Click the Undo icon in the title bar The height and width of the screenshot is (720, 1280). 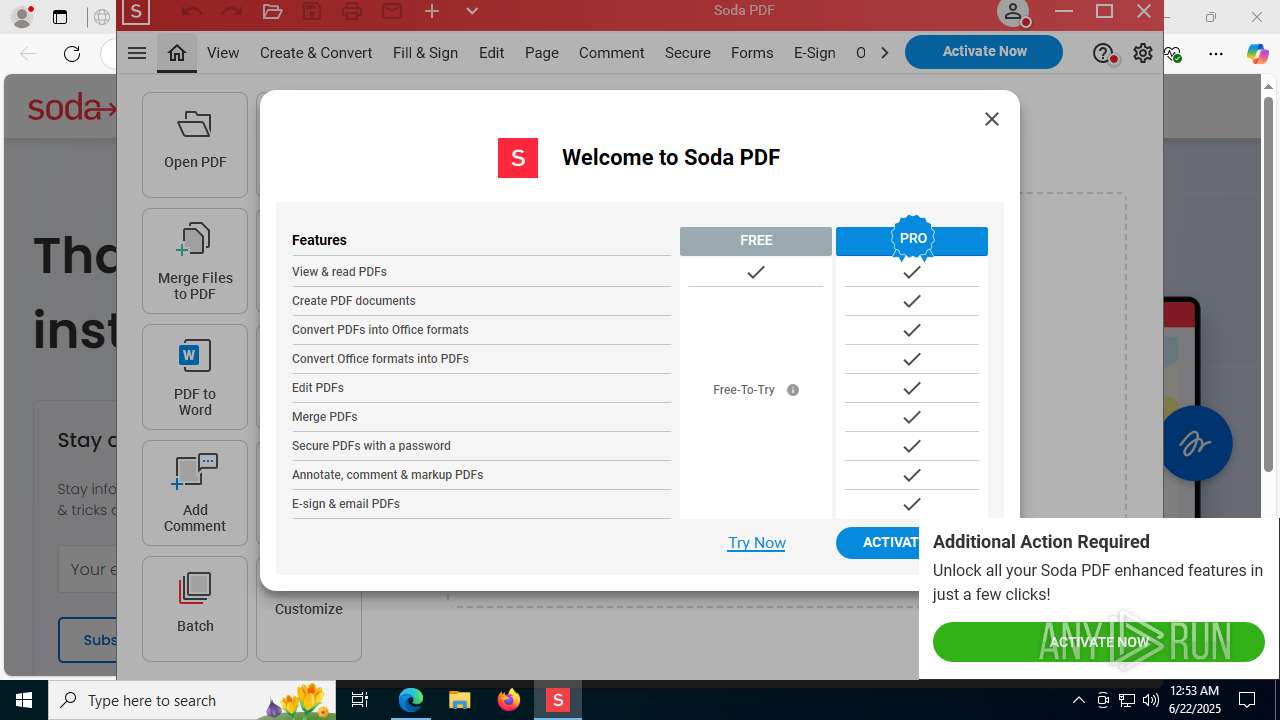(x=192, y=12)
